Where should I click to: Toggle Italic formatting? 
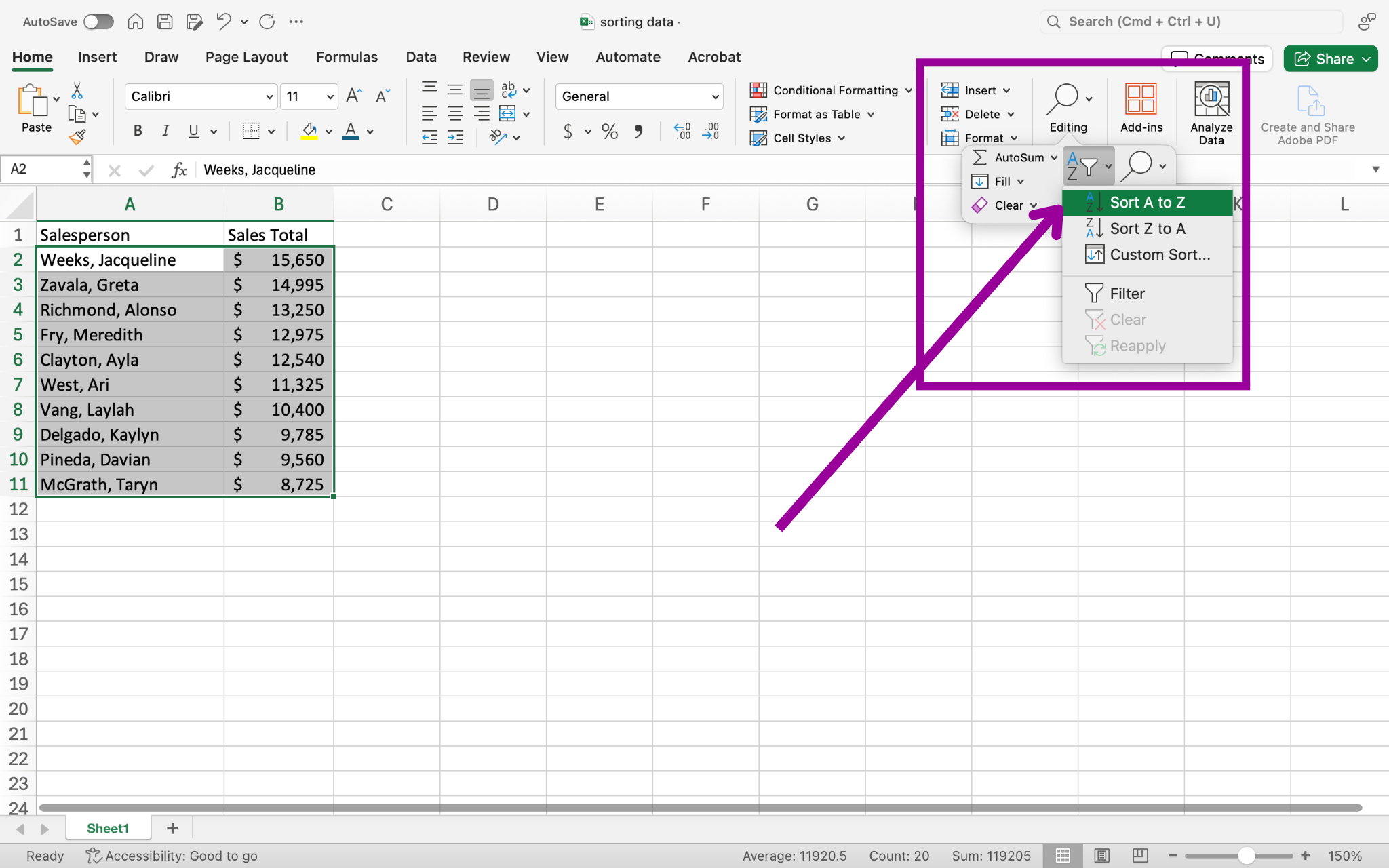click(x=165, y=131)
